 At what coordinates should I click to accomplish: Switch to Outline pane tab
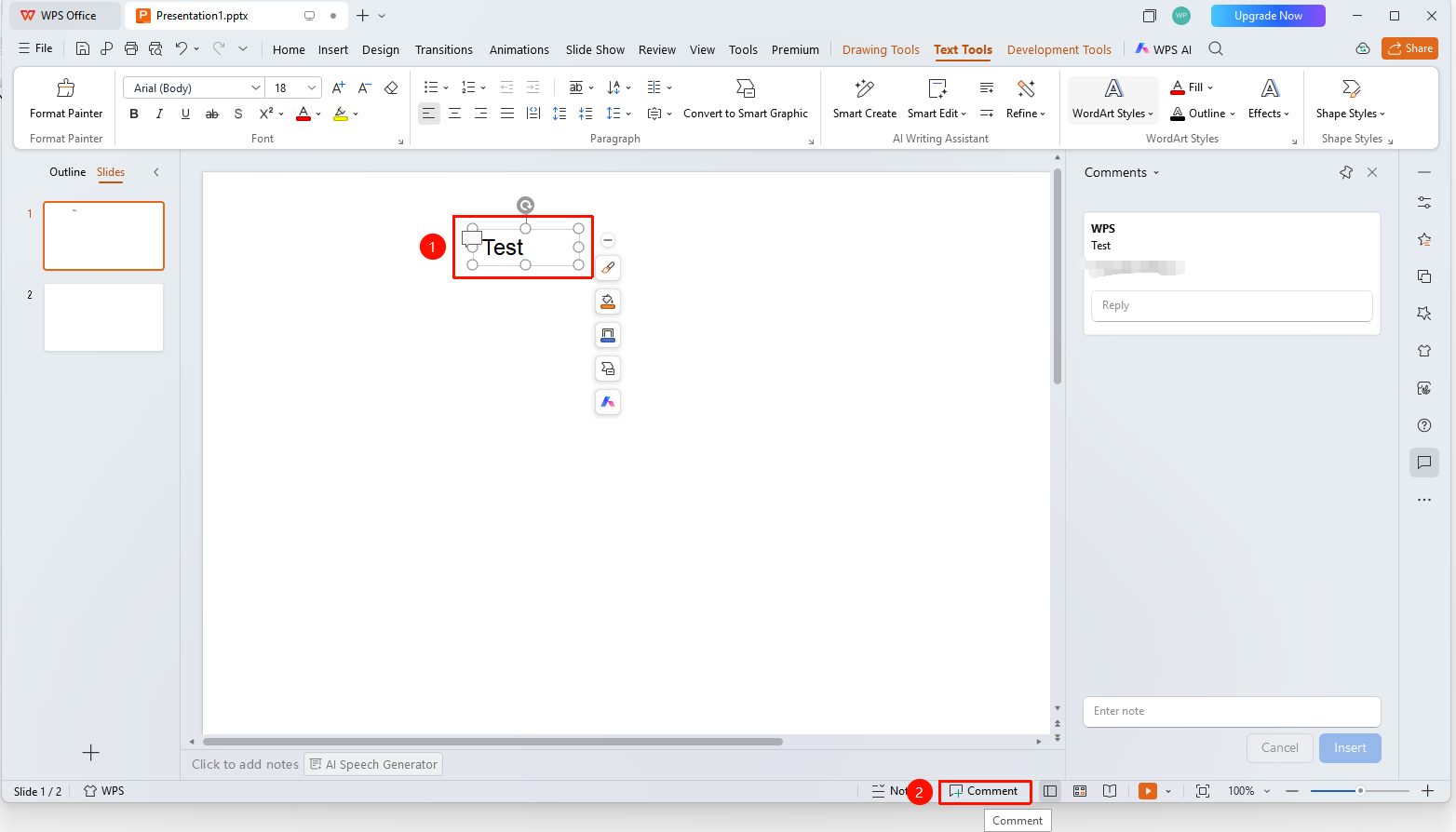pyautogui.click(x=67, y=172)
